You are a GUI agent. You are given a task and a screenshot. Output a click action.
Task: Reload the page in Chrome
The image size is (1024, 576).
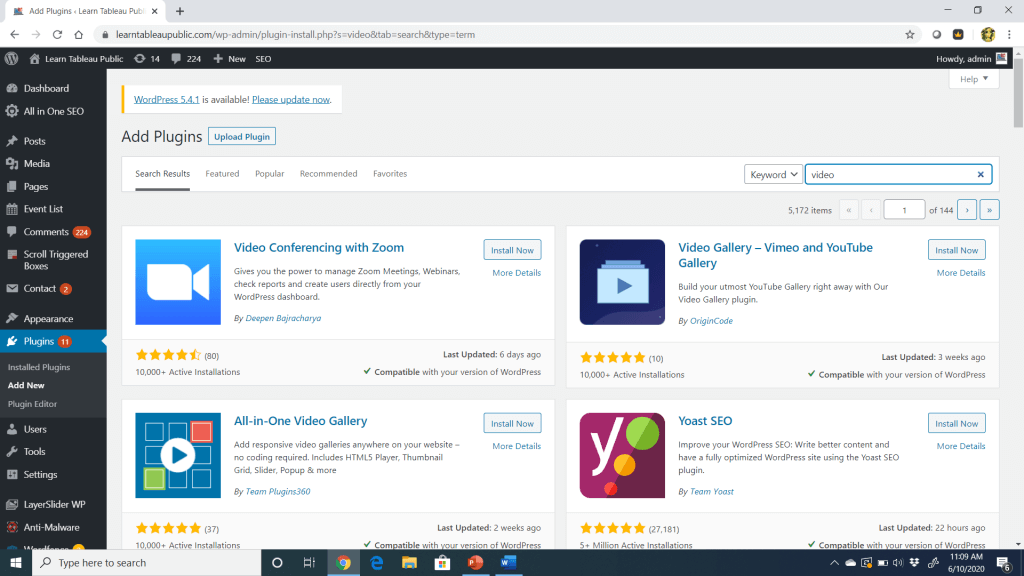(57, 35)
